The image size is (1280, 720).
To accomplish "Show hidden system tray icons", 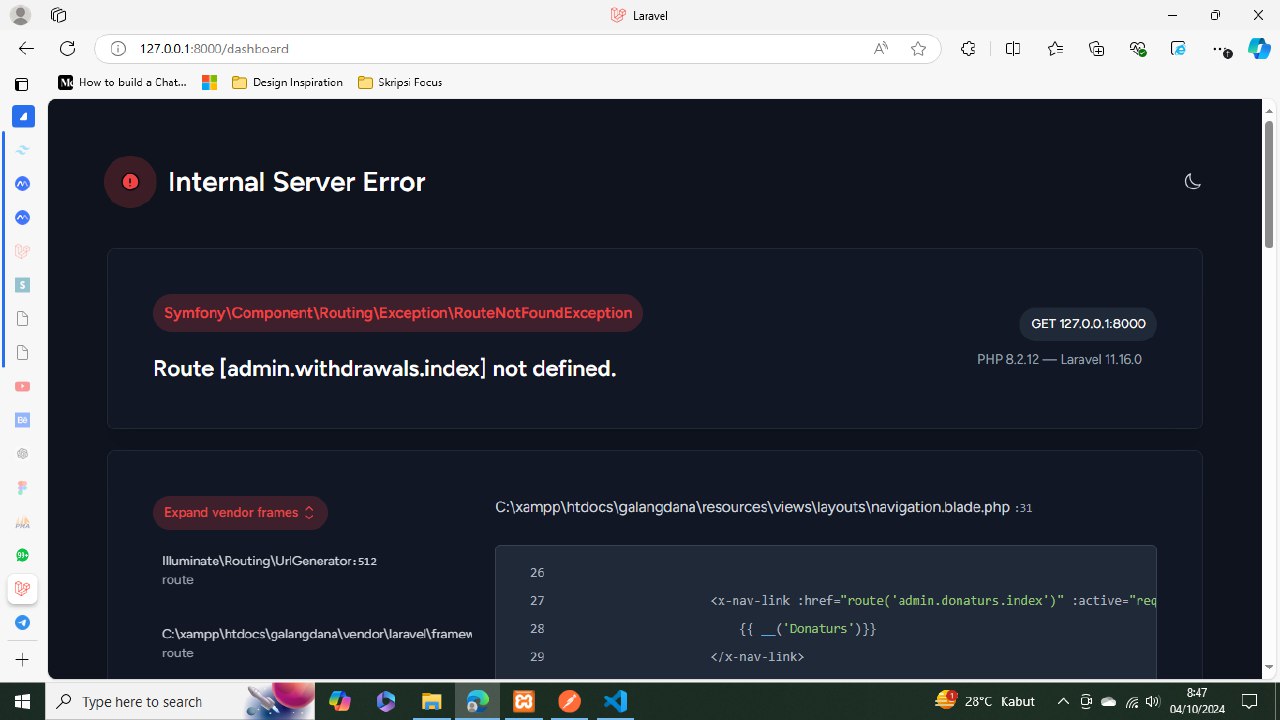I will point(1063,702).
